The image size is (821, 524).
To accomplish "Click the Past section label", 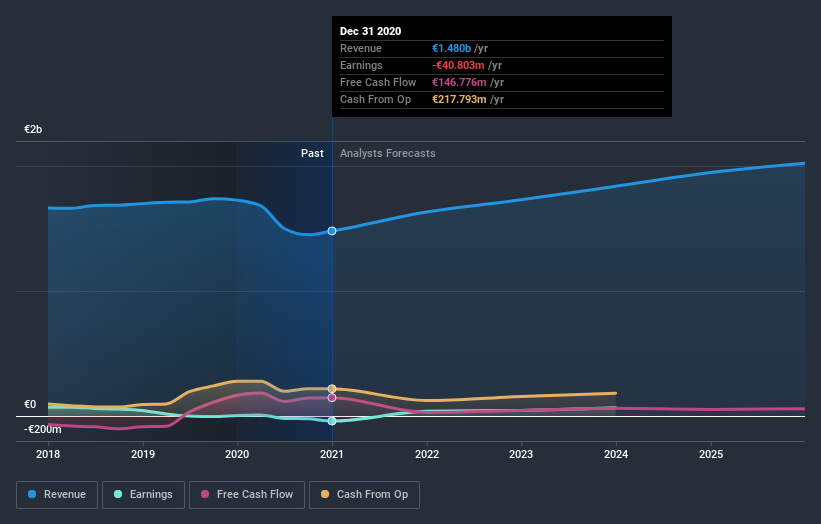I will (312, 153).
